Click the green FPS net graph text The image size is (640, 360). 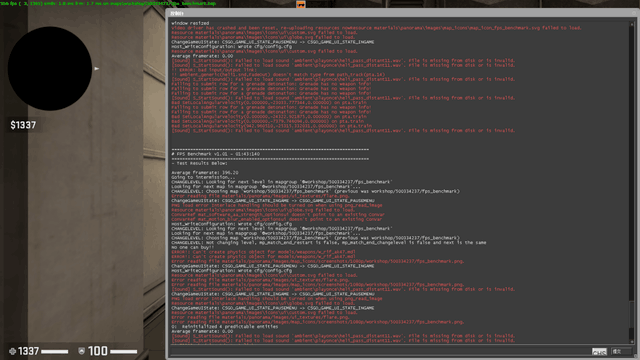coord(108,3)
